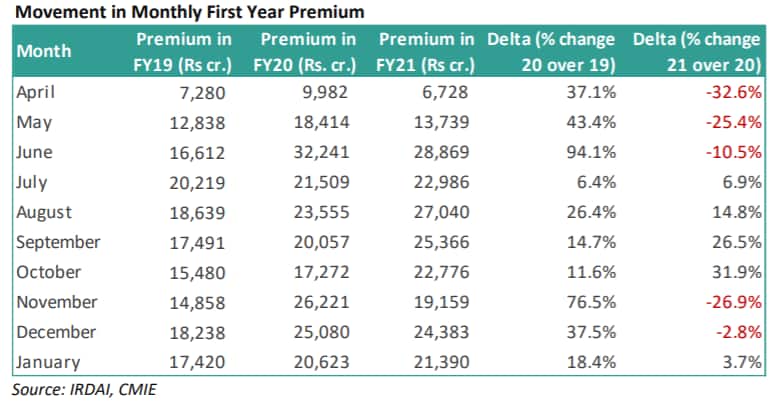Click the 'Delta (% change 20 over 19)' header
The image size is (777, 409).
click(x=554, y=50)
